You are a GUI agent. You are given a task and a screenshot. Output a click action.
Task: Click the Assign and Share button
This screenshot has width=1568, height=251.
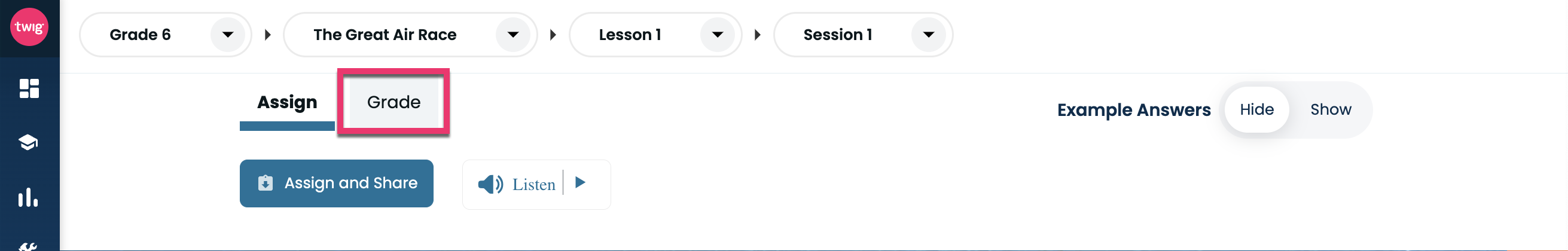click(336, 183)
